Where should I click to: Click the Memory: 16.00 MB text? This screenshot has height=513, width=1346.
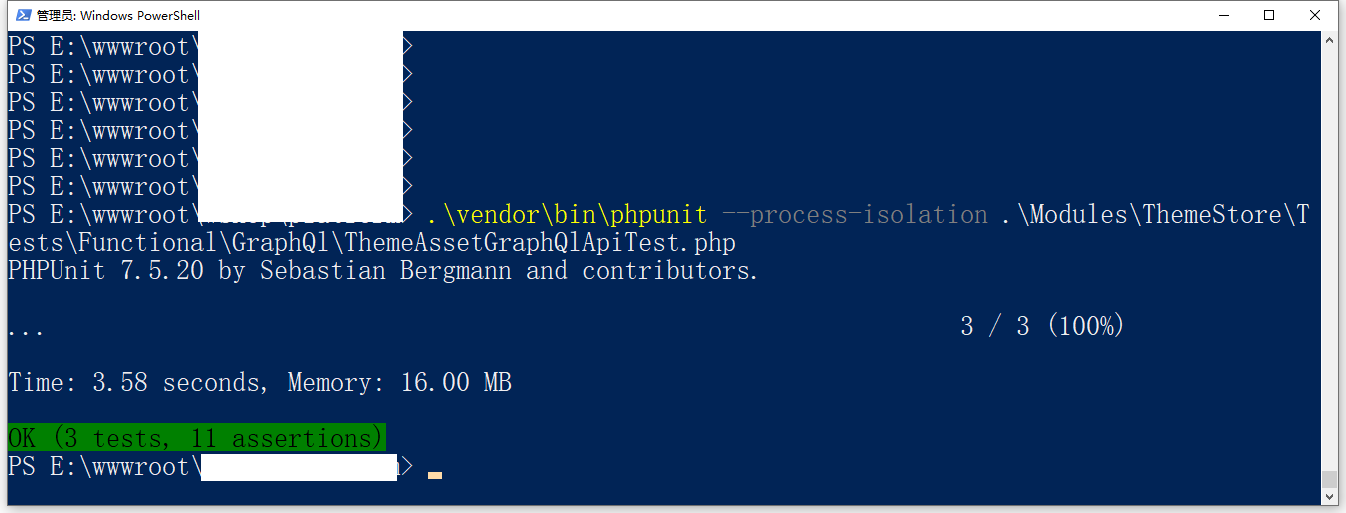click(400, 382)
